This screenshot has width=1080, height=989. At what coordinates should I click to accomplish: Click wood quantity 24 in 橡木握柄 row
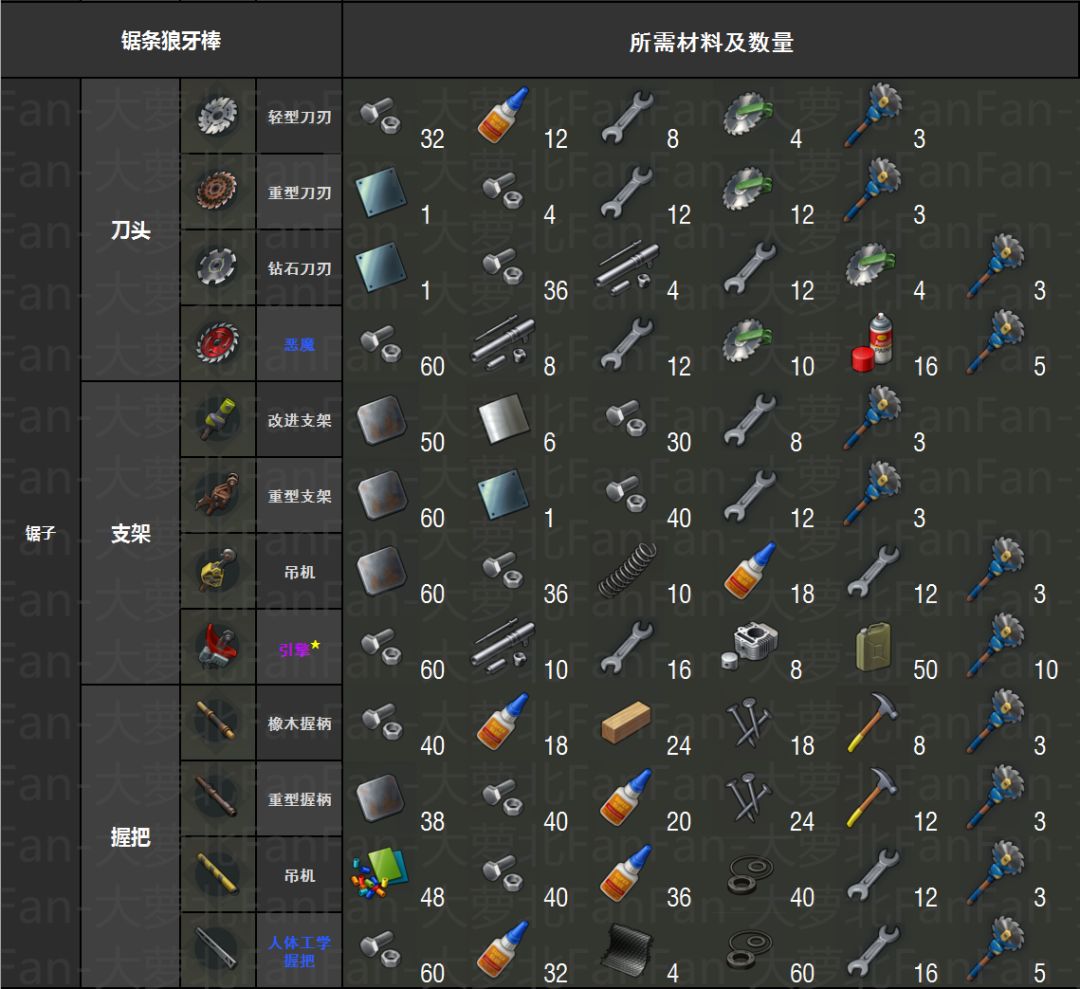click(x=678, y=745)
